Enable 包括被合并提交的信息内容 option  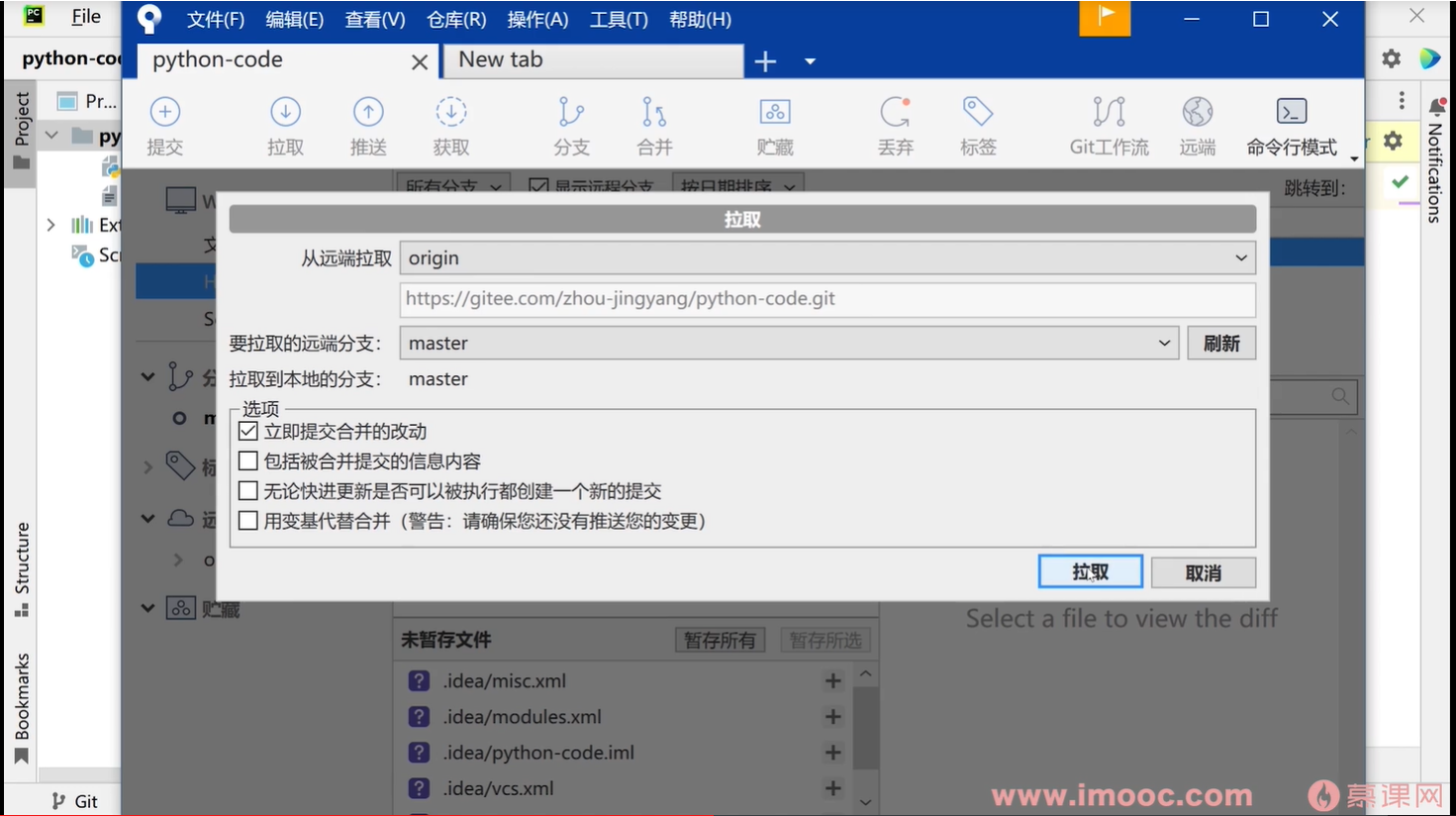coord(247,460)
